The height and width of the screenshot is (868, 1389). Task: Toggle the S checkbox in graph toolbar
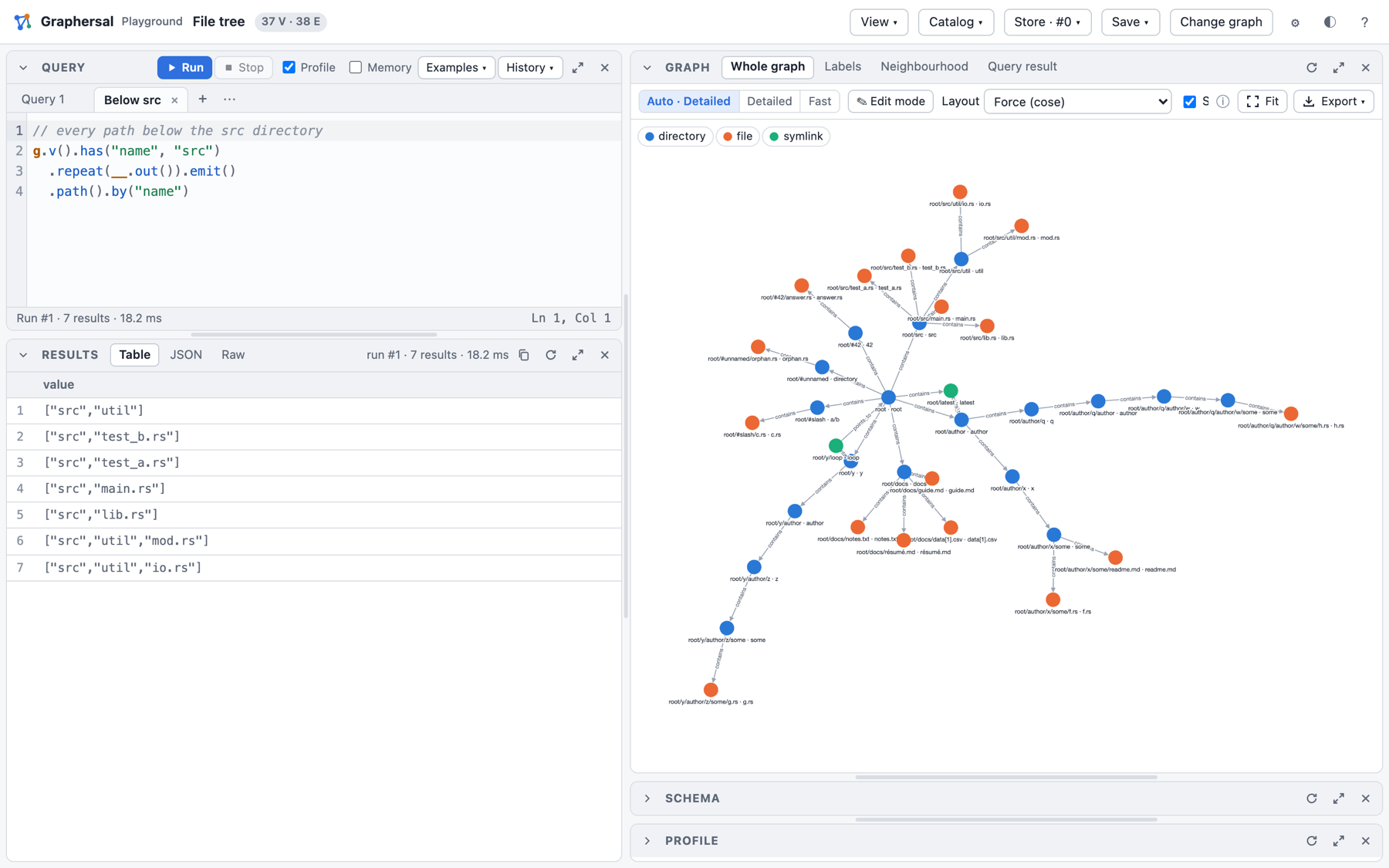tap(1190, 102)
